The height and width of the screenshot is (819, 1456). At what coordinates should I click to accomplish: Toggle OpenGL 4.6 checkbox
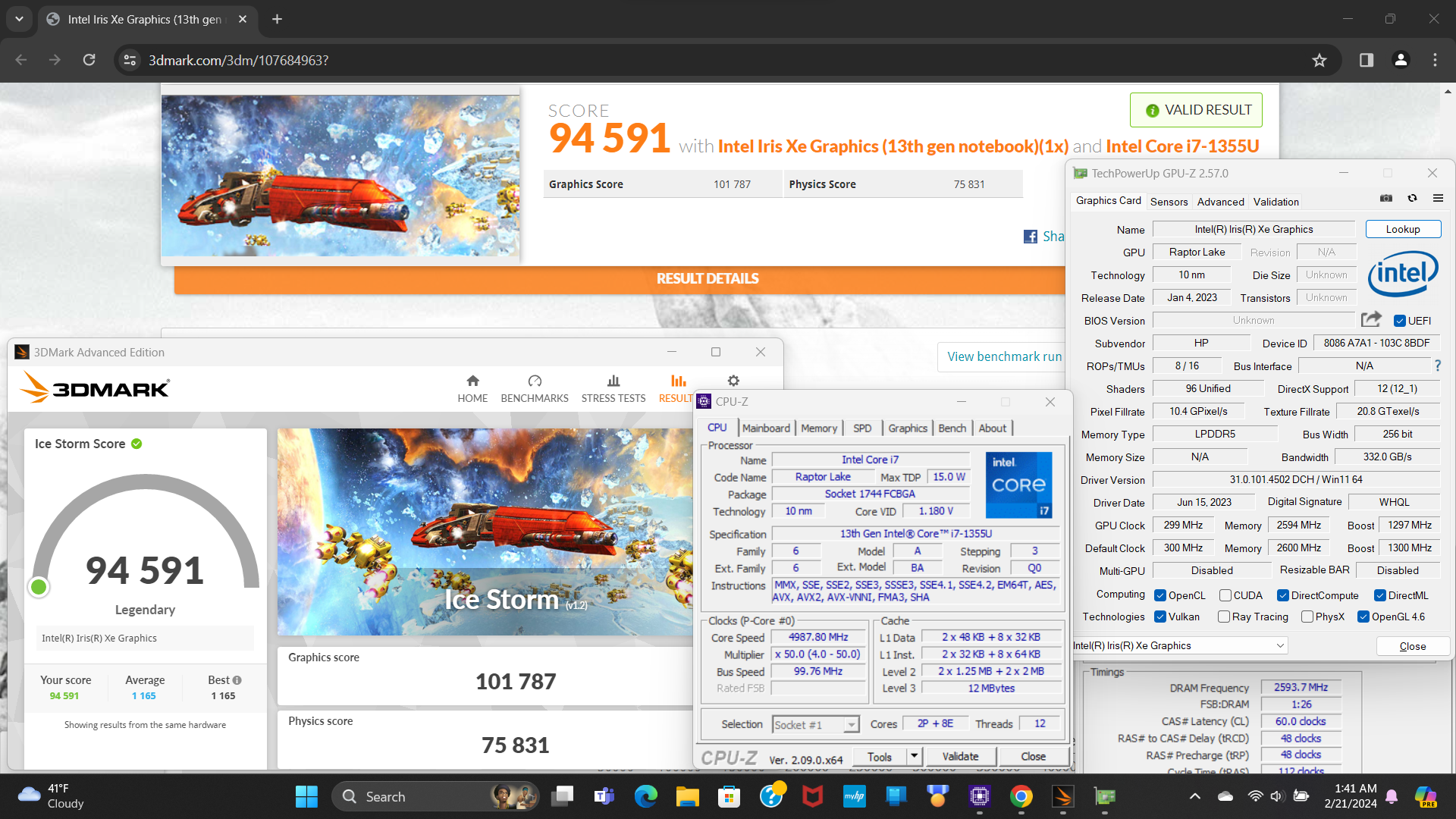(x=1363, y=617)
